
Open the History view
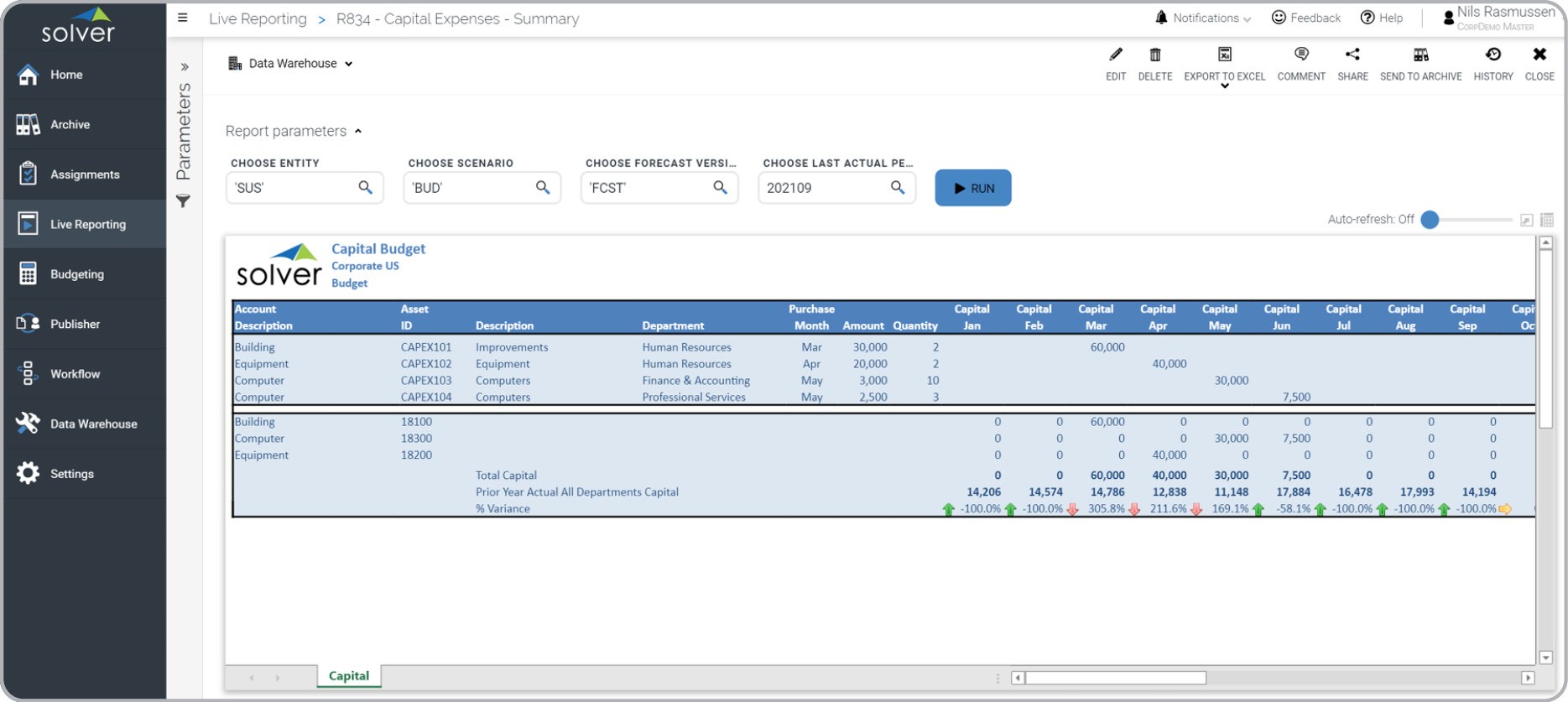pos(1492,55)
